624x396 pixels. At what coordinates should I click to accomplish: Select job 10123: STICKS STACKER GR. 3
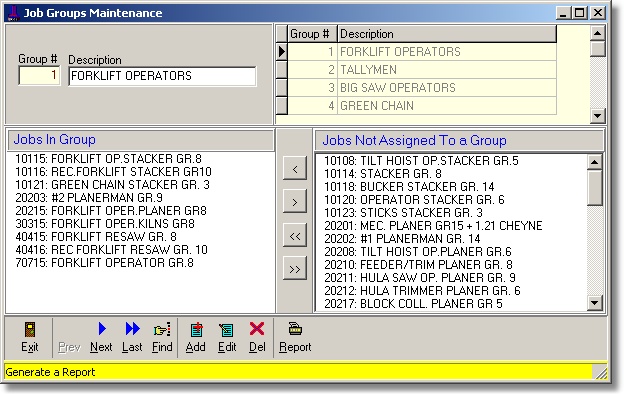(404, 213)
